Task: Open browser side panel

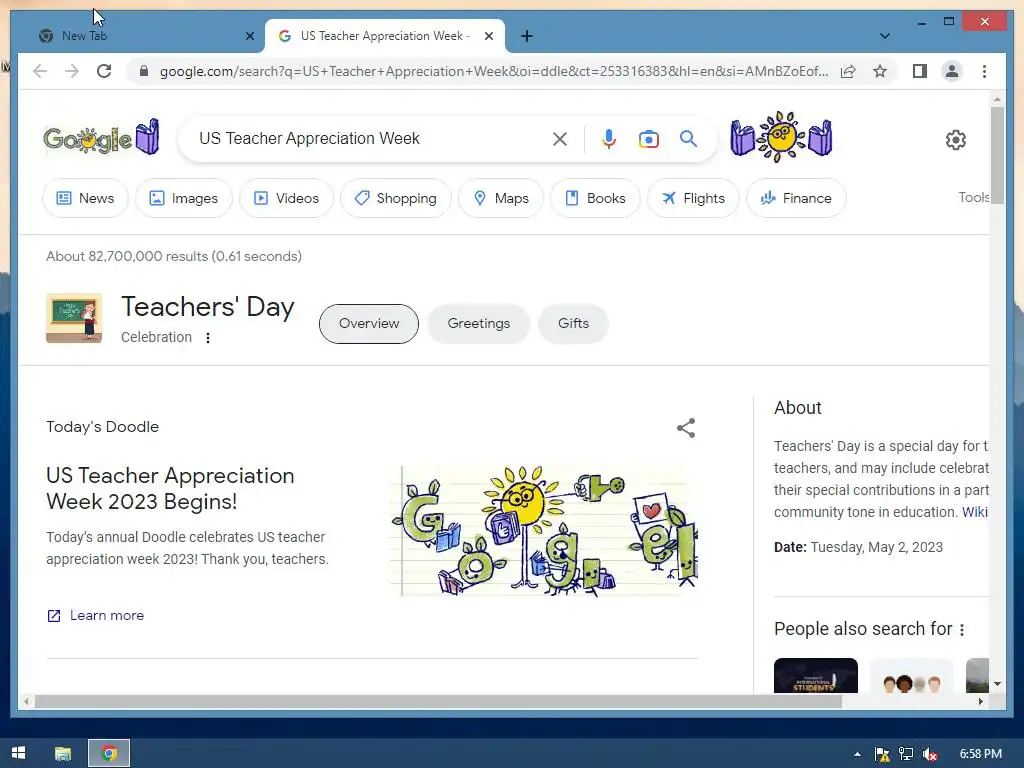Action: click(920, 71)
